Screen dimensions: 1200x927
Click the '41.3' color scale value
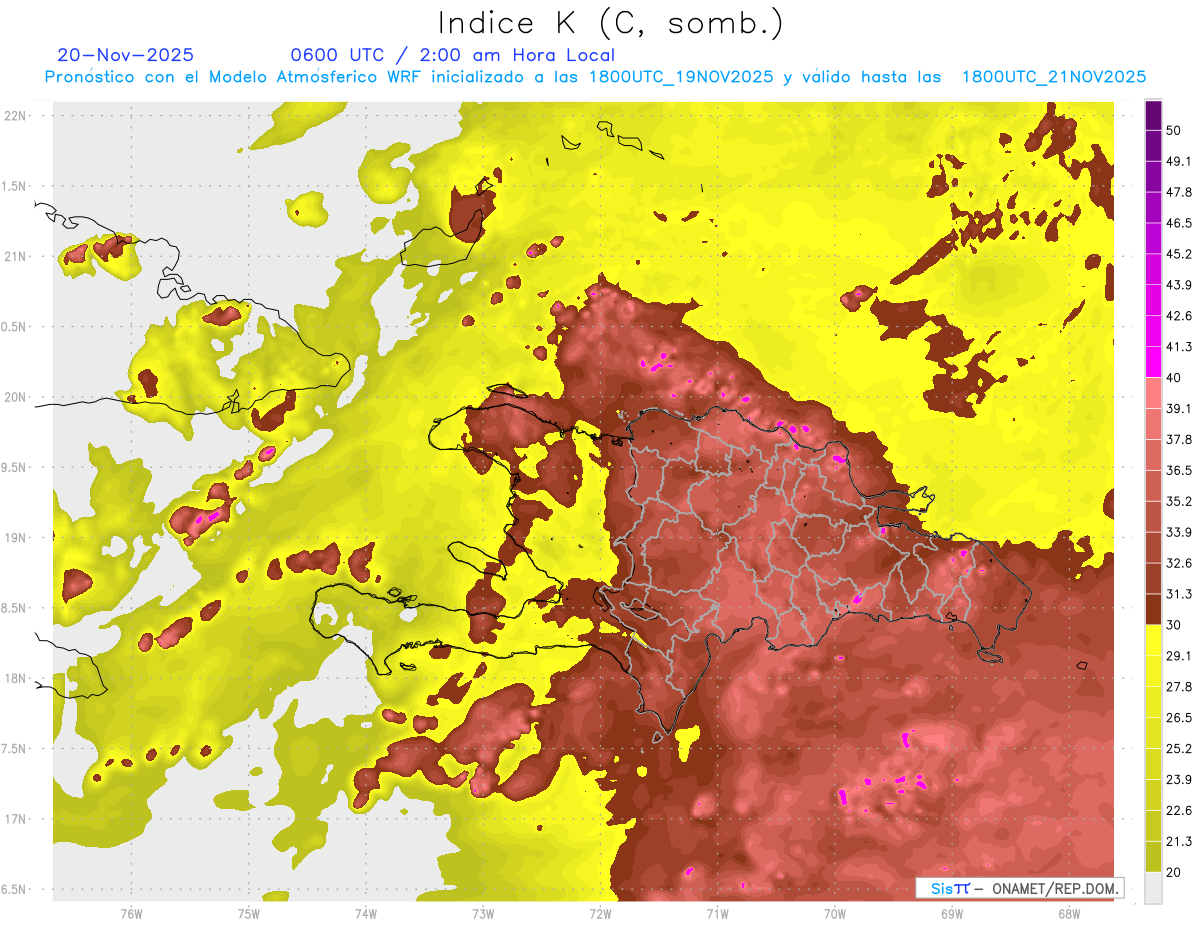[x=1178, y=347]
